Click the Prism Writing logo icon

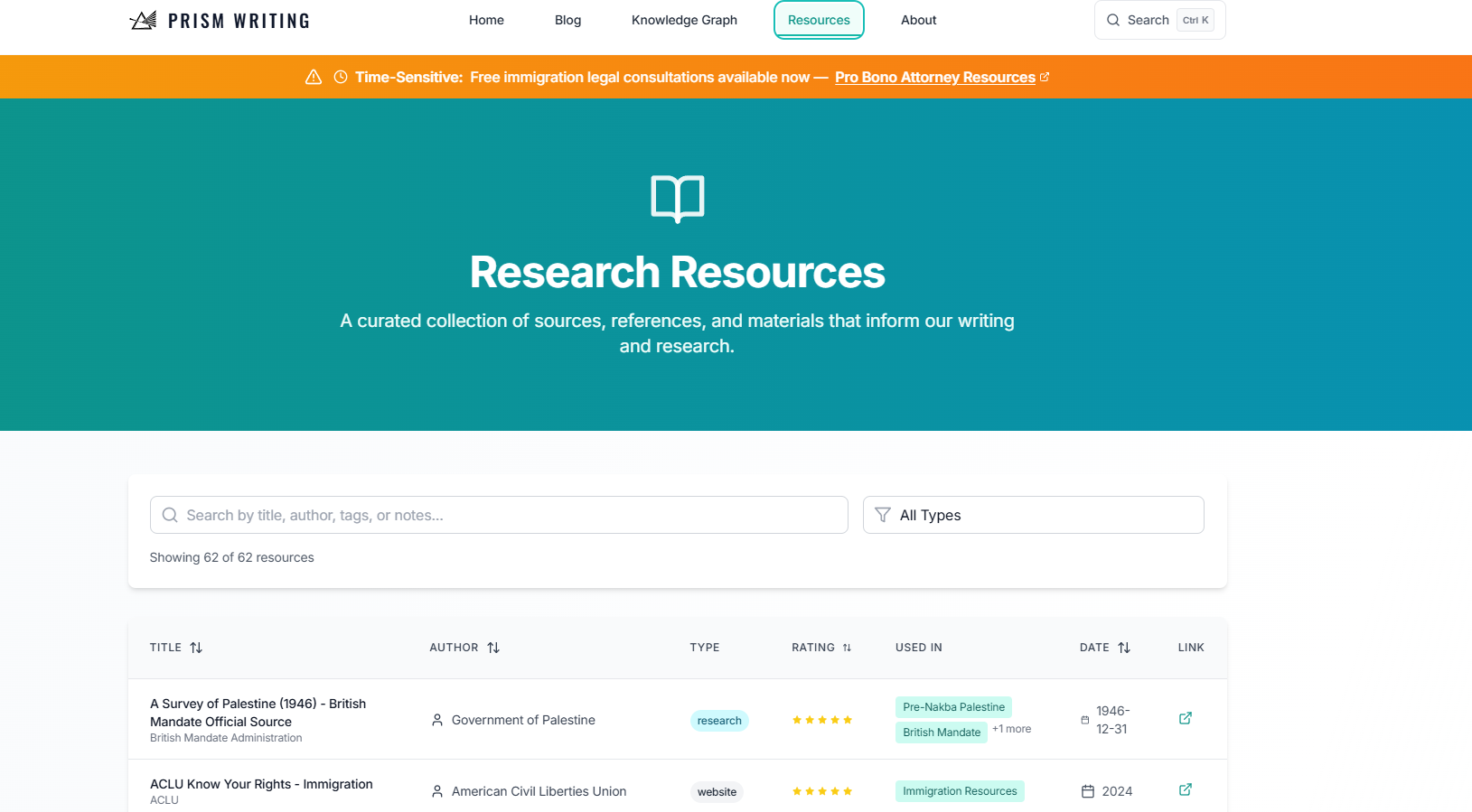pyautogui.click(x=143, y=20)
